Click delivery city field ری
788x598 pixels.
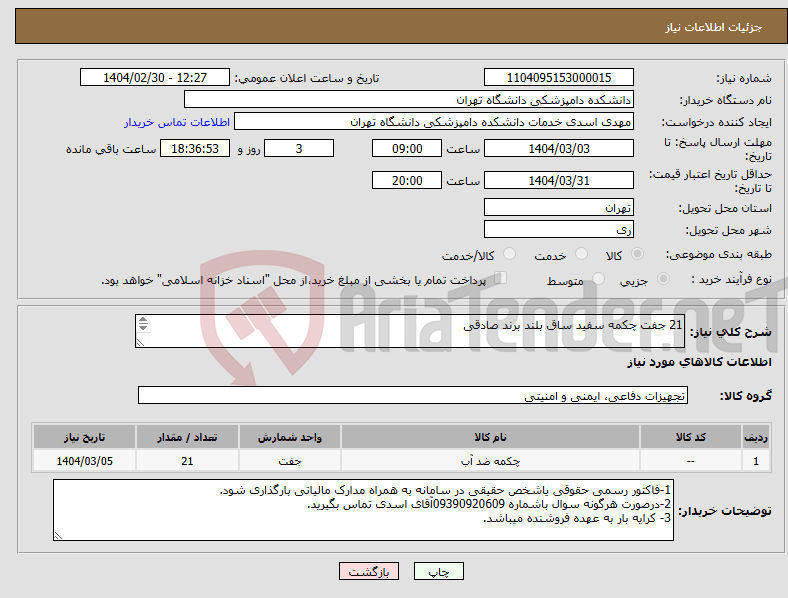tap(558, 229)
